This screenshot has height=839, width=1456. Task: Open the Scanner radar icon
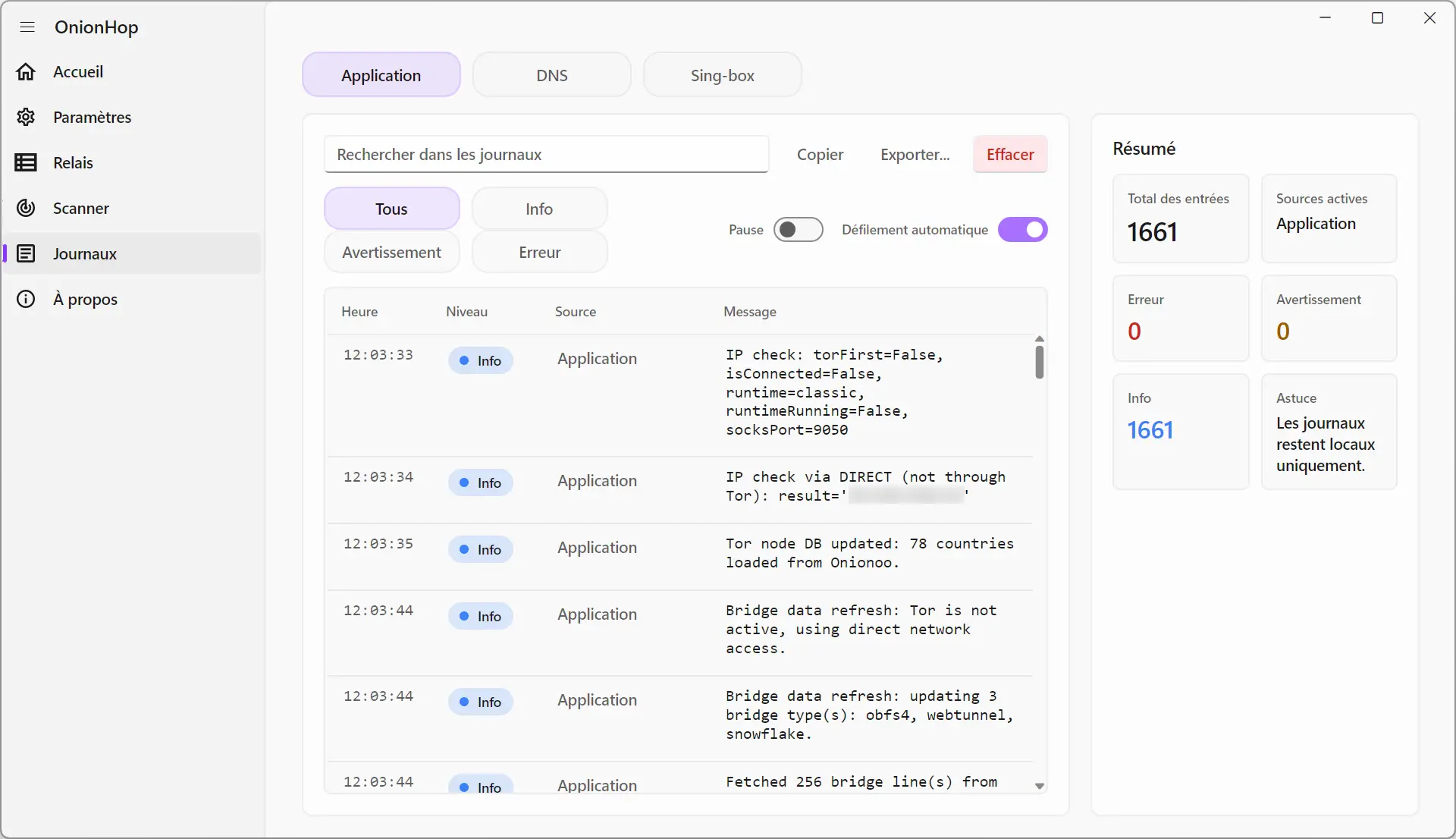pos(26,208)
